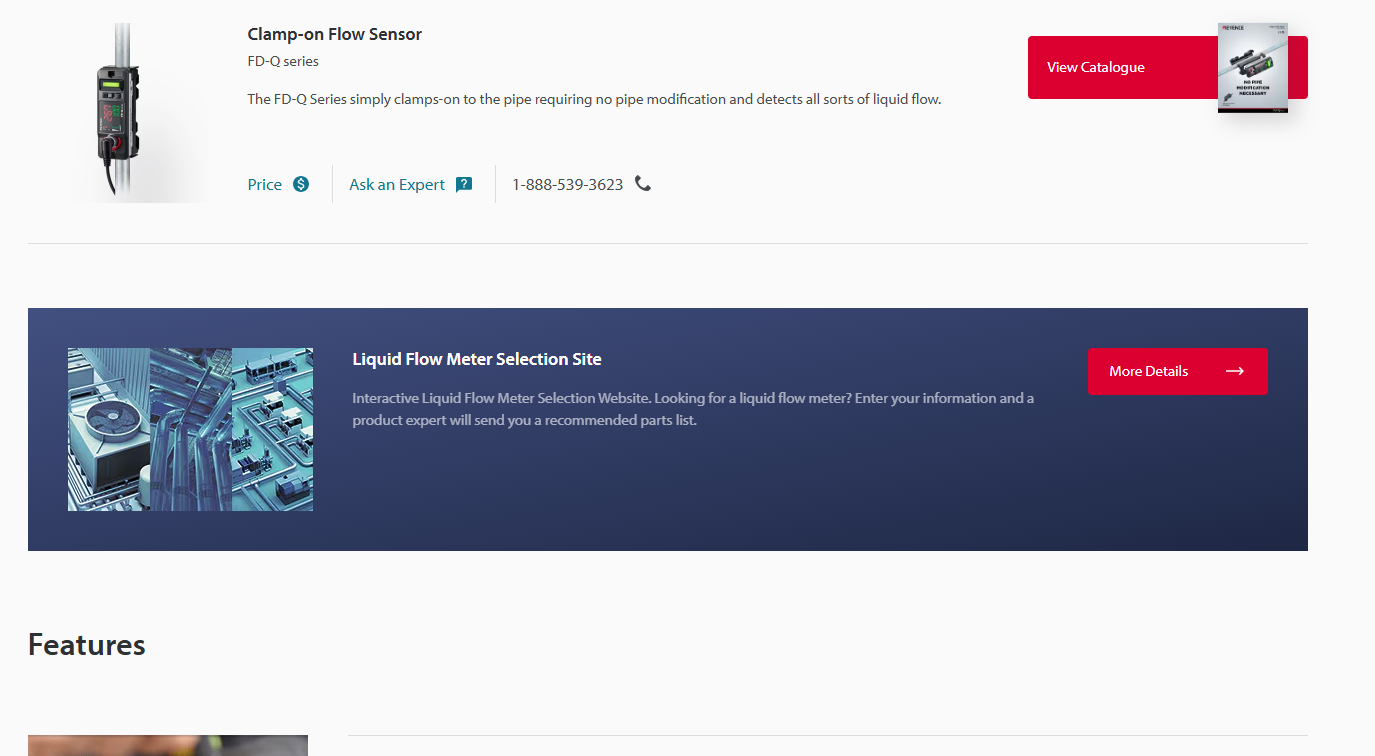This screenshot has height=756, width=1375.
Task: Click the Features section heading
Action: click(x=87, y=645)
